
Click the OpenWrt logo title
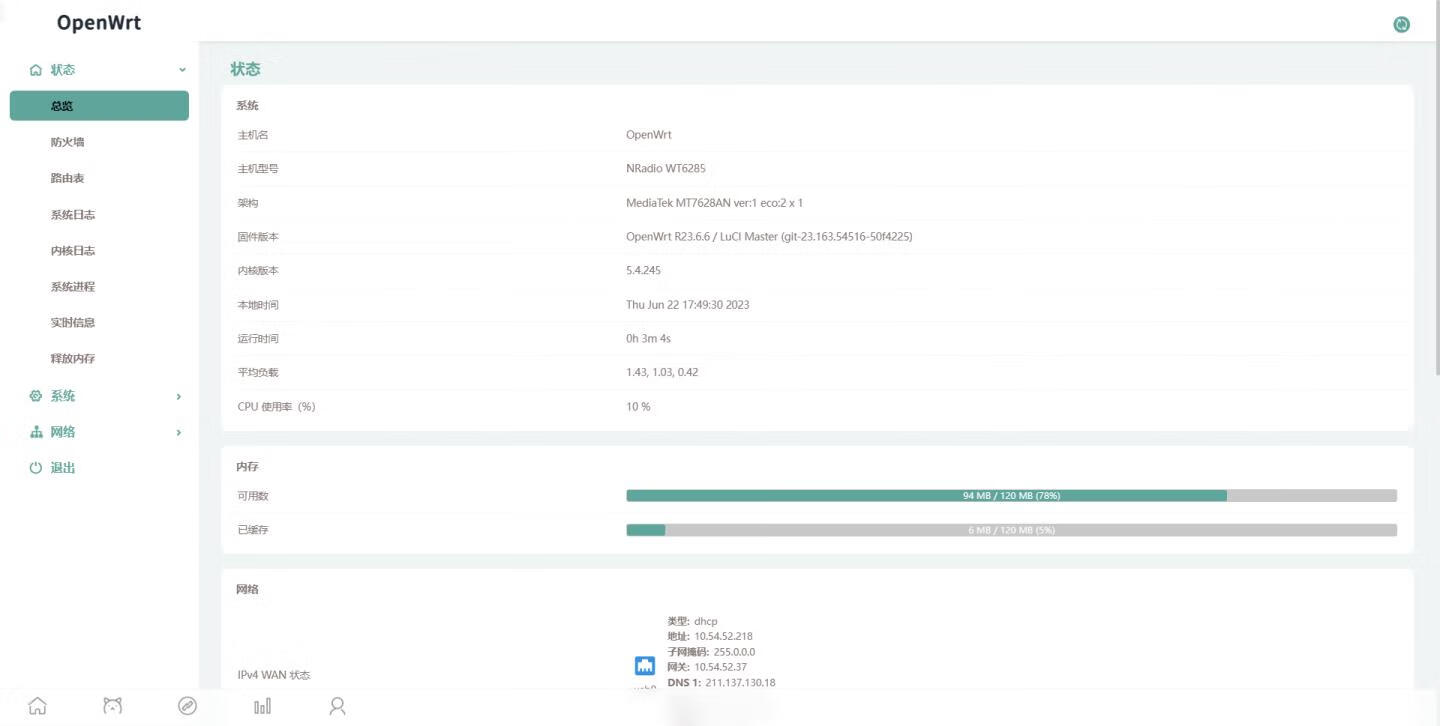click(99, 22)
